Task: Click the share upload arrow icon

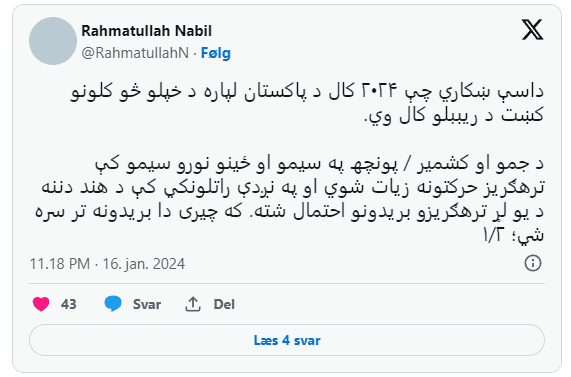Action: (x=193, y=304)
